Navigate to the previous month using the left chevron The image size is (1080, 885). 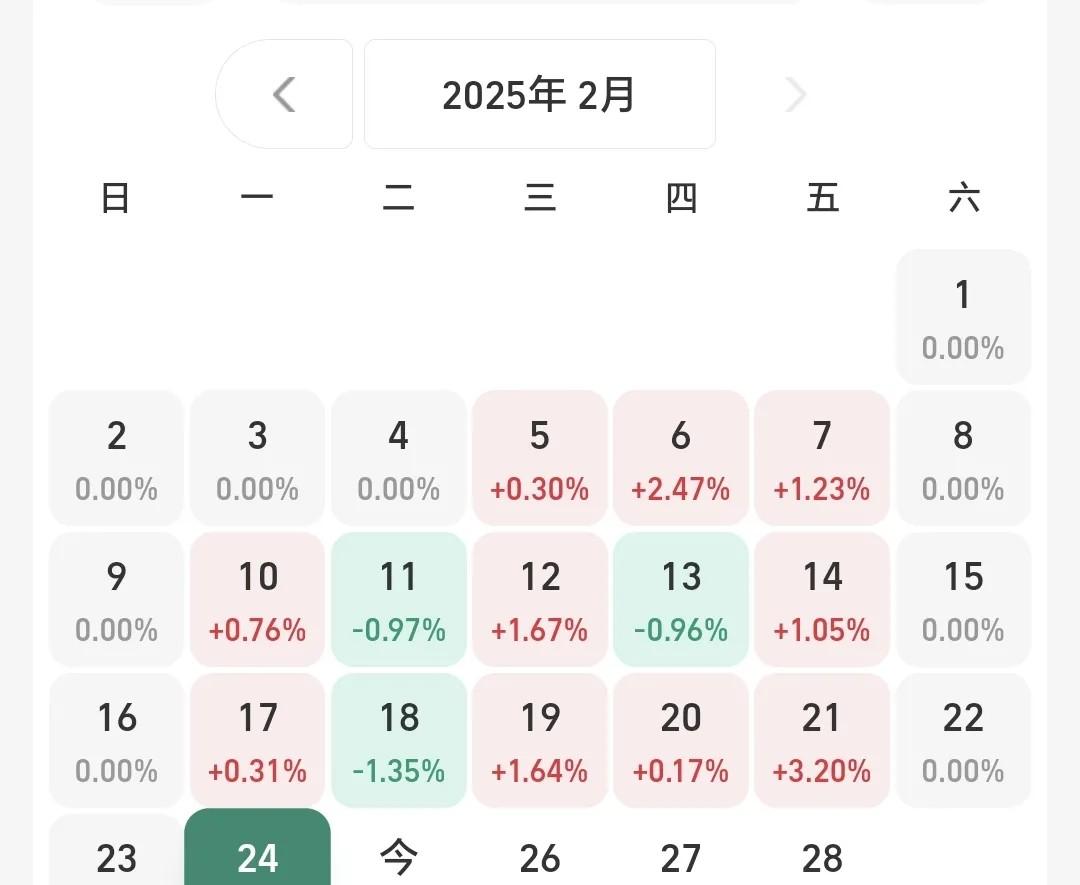point(284,94)
